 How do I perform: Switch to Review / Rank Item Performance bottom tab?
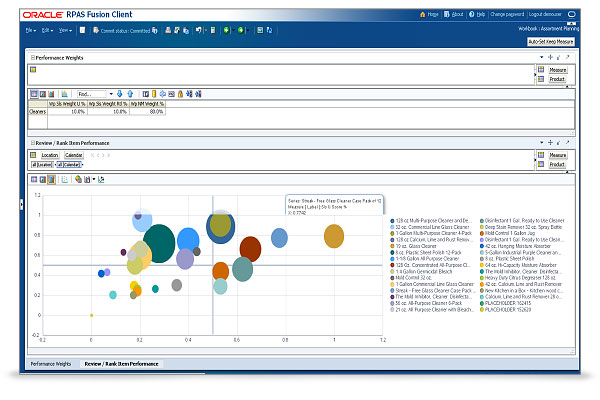pos(121,364)
